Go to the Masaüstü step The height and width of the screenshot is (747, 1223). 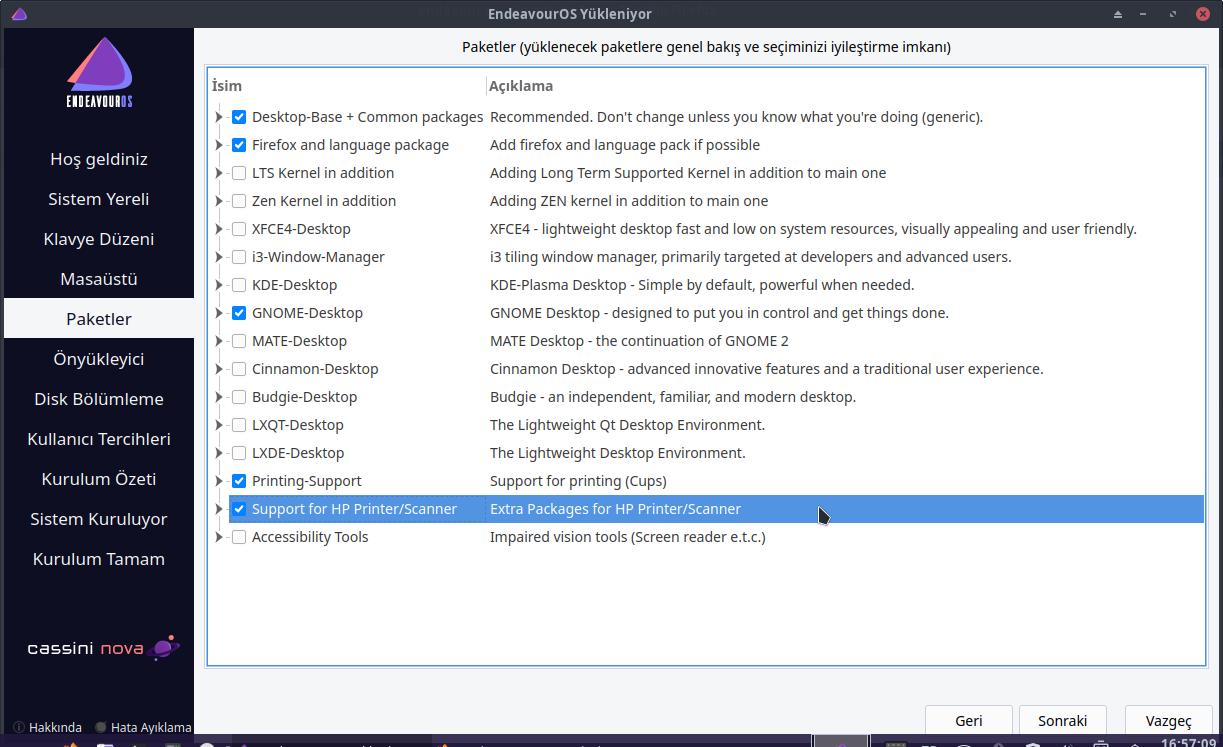(x=99, y=279)
